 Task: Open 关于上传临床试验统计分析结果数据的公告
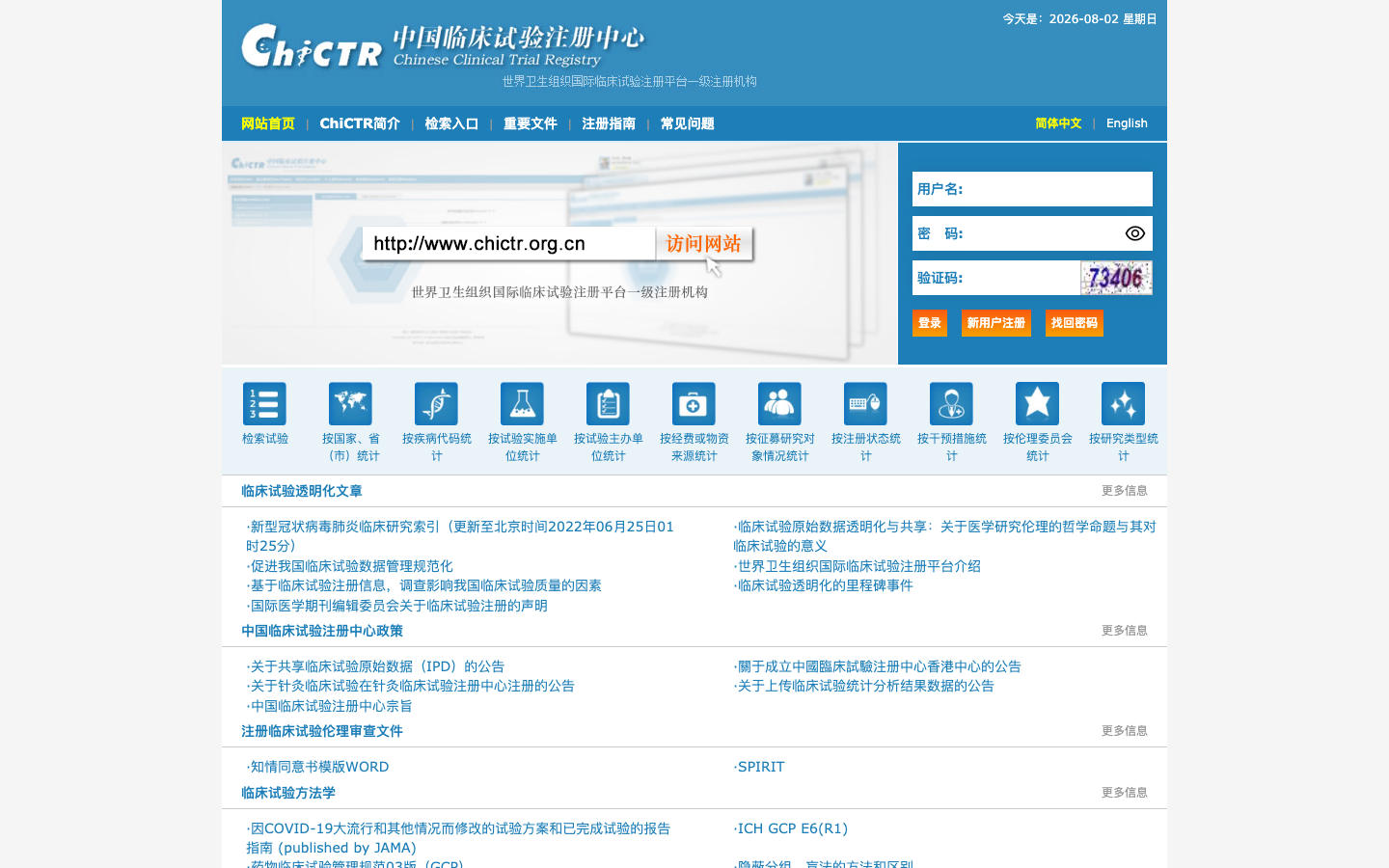[x=863, y=686]
